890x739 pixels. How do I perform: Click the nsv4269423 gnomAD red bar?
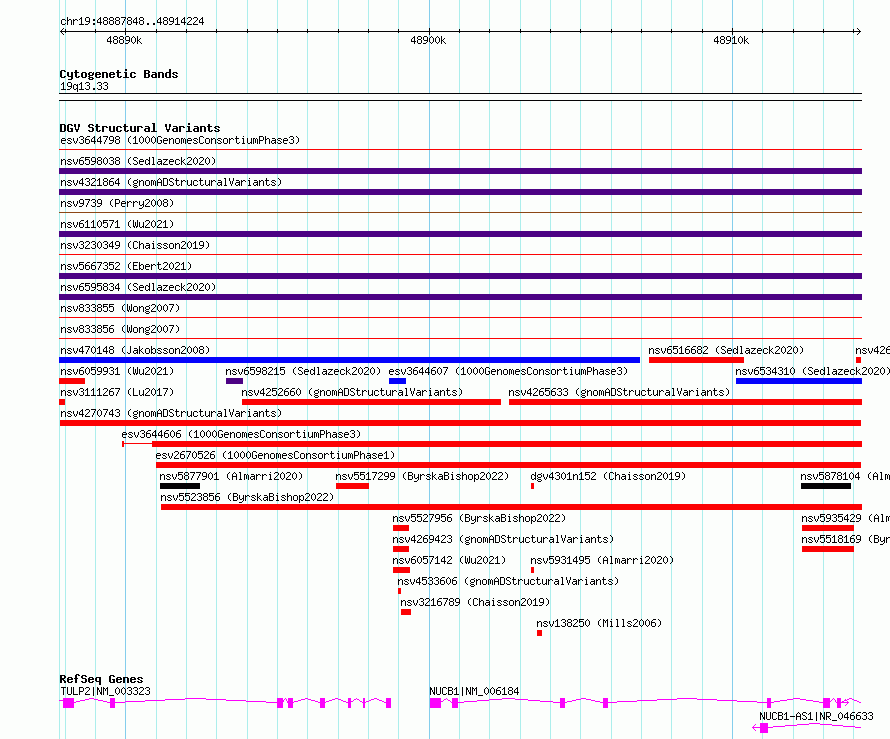point(401,549)
